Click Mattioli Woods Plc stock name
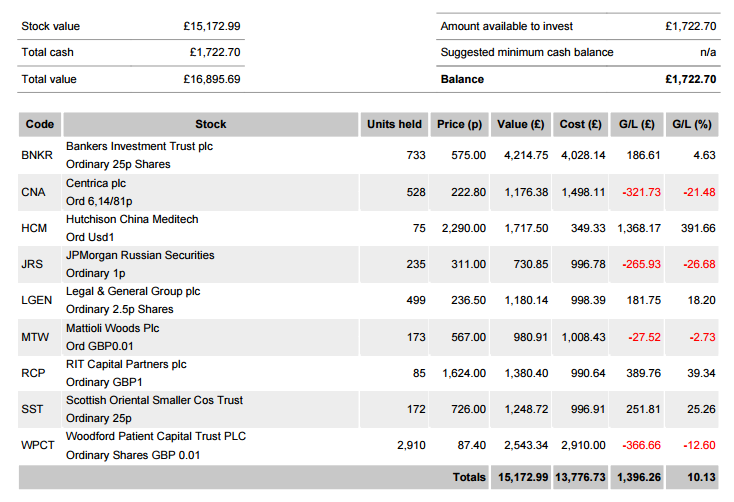This screenshot has height=502, width=734. pos(112,328)
